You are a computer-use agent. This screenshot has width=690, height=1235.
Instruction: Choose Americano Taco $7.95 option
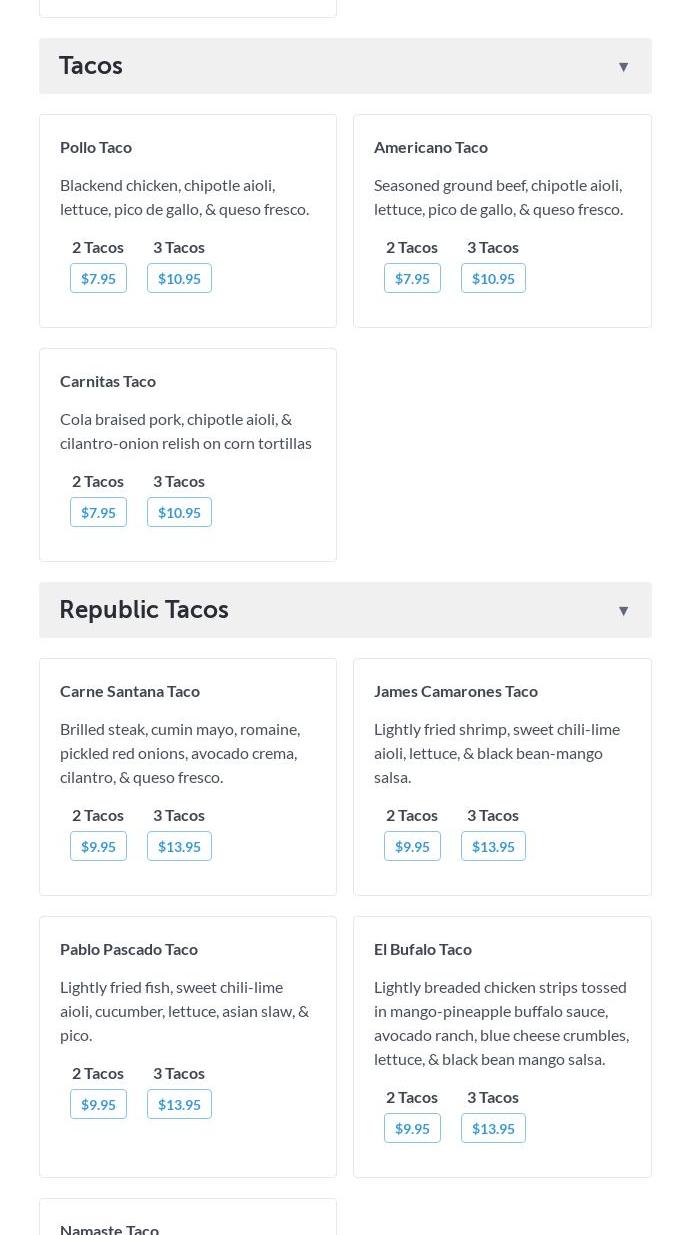pyautogui.click(x=412, y=278)
